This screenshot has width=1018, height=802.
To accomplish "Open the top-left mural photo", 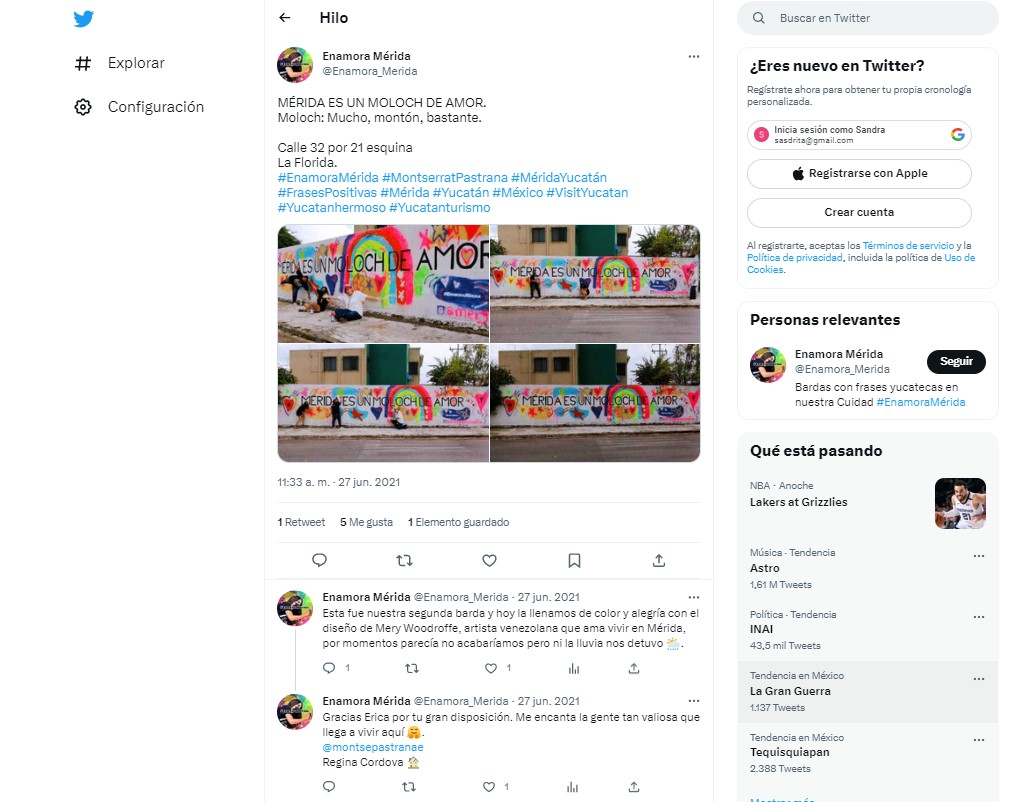I will tap(383, 284).
